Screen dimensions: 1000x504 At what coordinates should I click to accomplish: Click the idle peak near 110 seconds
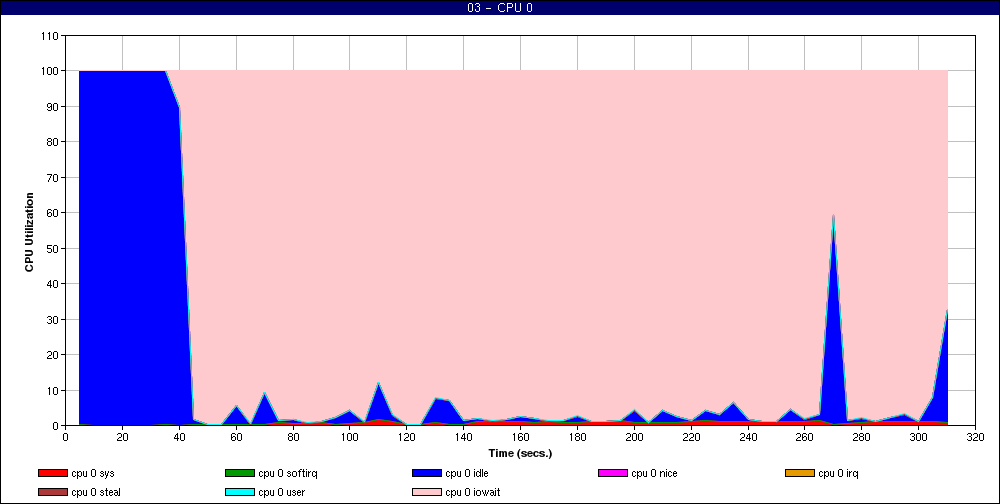click(378, 383)
